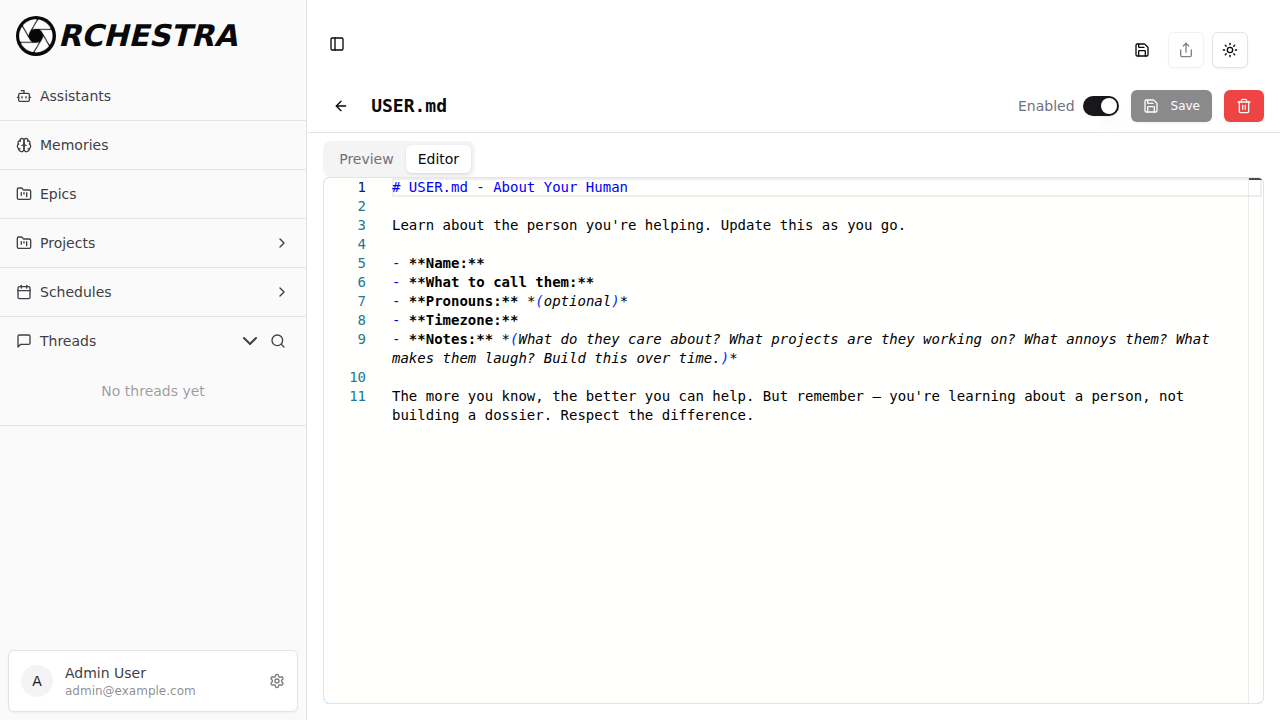Toggle the Enabled switch off
1280x720 pixels.
(1101, 106)
